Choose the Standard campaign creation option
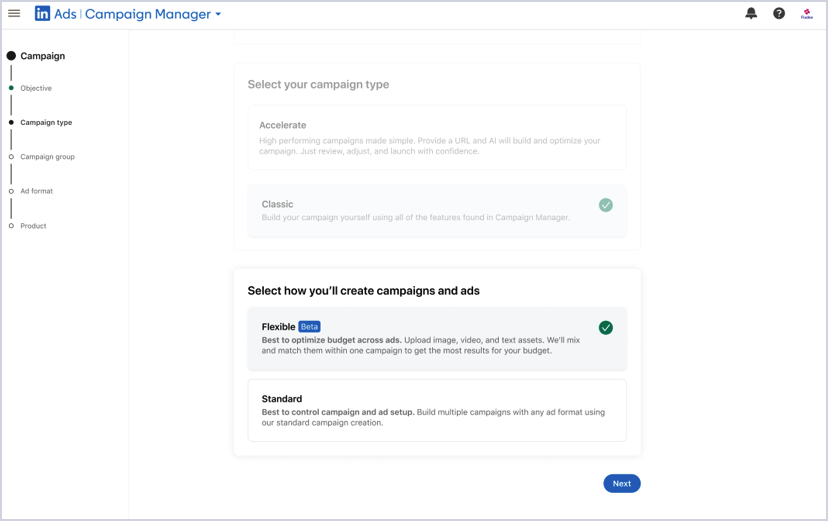 point(437,410)
